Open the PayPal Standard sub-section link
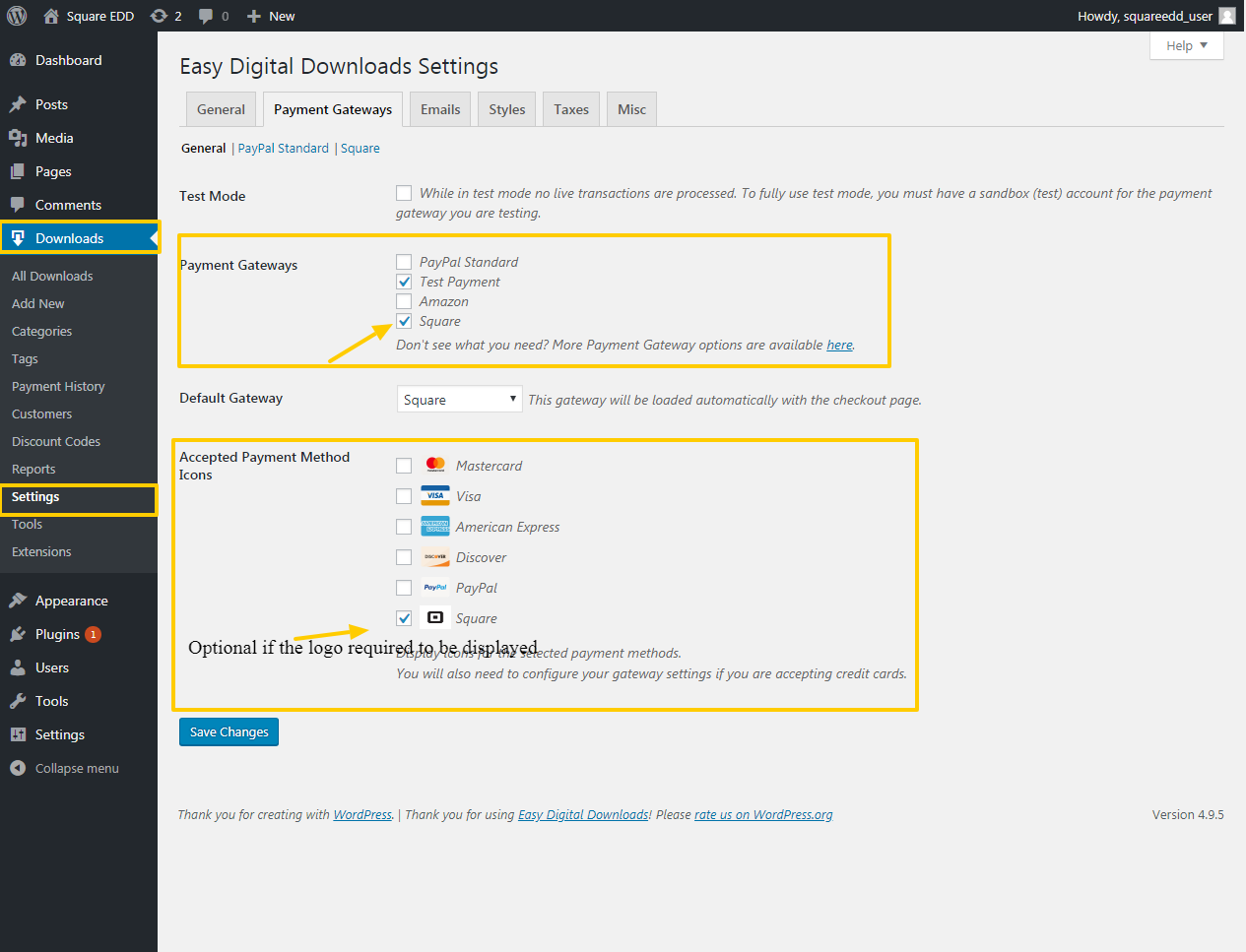This screenshot has height=952, width=1246. tap(284, 148)
